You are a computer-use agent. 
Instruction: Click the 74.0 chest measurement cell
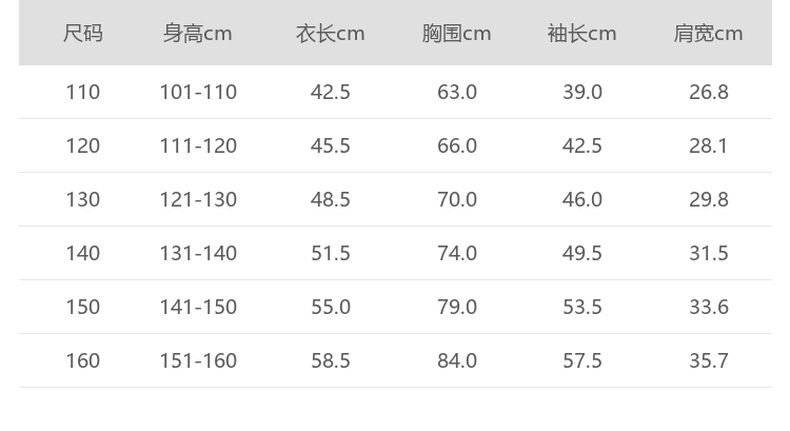point(456,254)
